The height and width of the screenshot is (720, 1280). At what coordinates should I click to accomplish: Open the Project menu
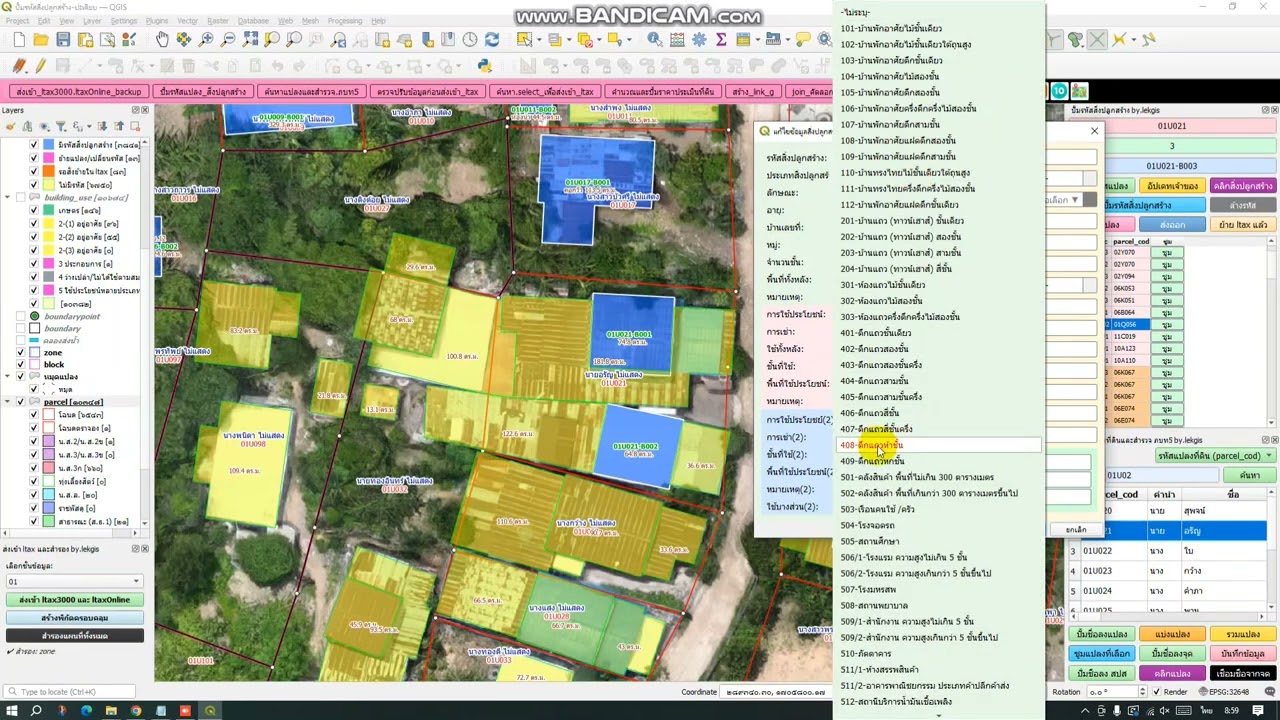[18, 21]
